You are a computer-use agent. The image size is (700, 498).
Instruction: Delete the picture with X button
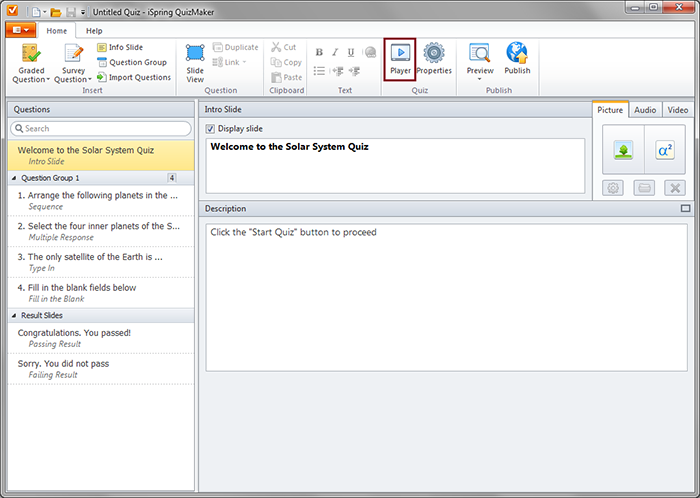point(675,188)
